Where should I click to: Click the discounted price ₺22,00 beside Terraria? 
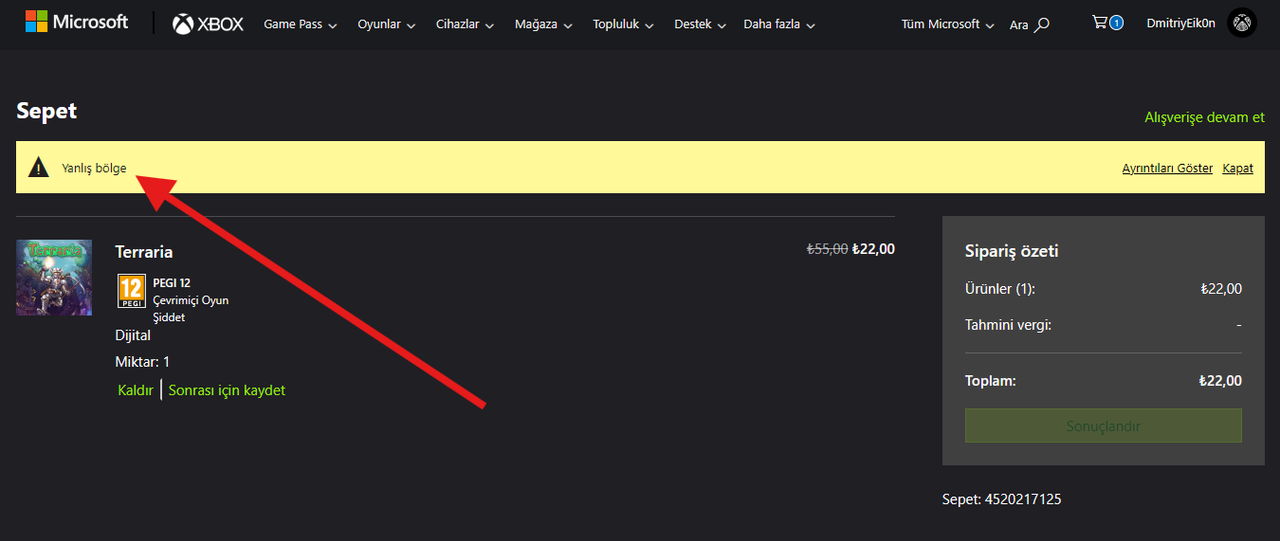(874, 249)
